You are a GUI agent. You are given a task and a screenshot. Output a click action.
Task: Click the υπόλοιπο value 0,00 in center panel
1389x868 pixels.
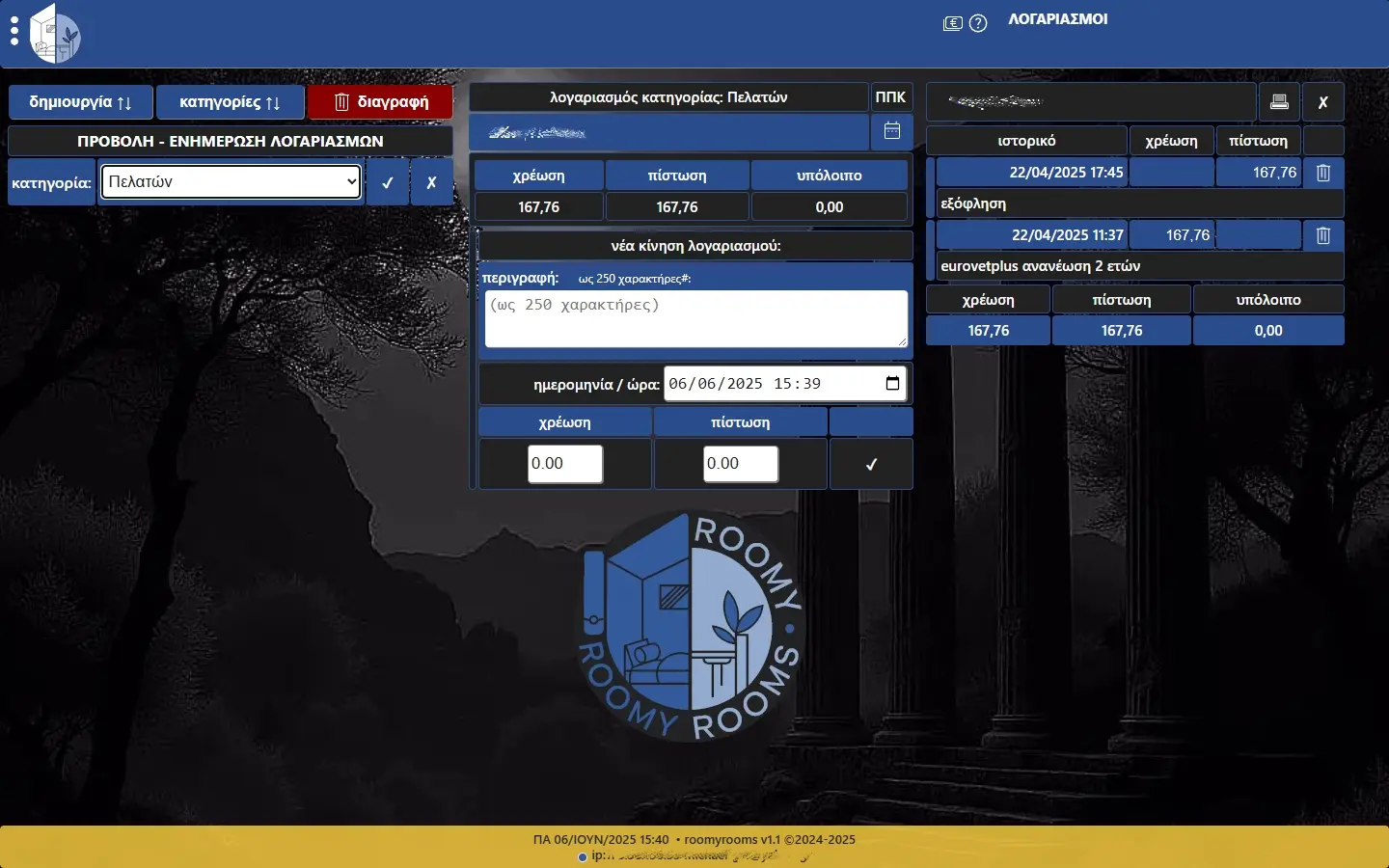pos(830,207)
